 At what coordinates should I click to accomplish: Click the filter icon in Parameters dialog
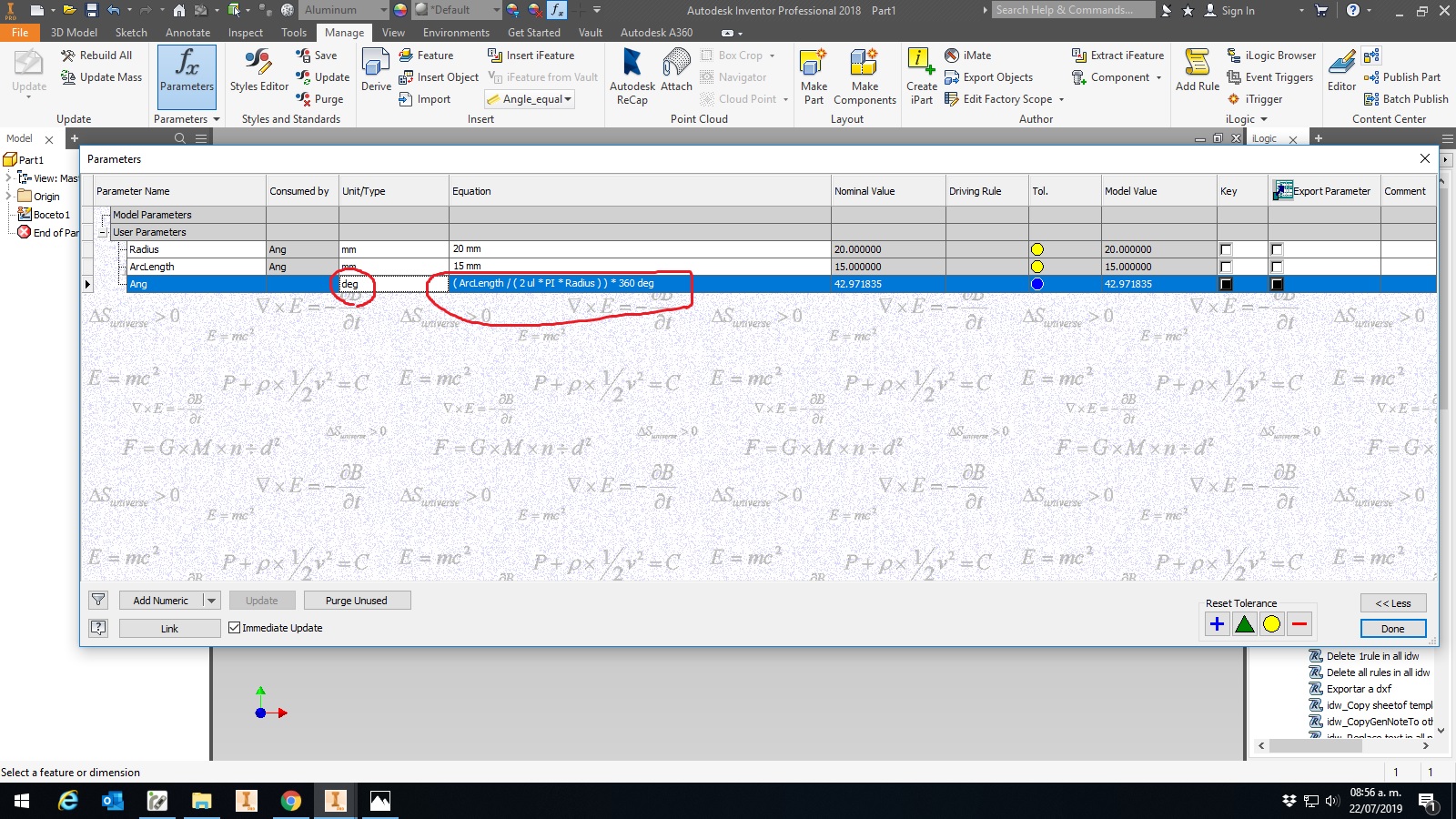click(x=98, y=600)
